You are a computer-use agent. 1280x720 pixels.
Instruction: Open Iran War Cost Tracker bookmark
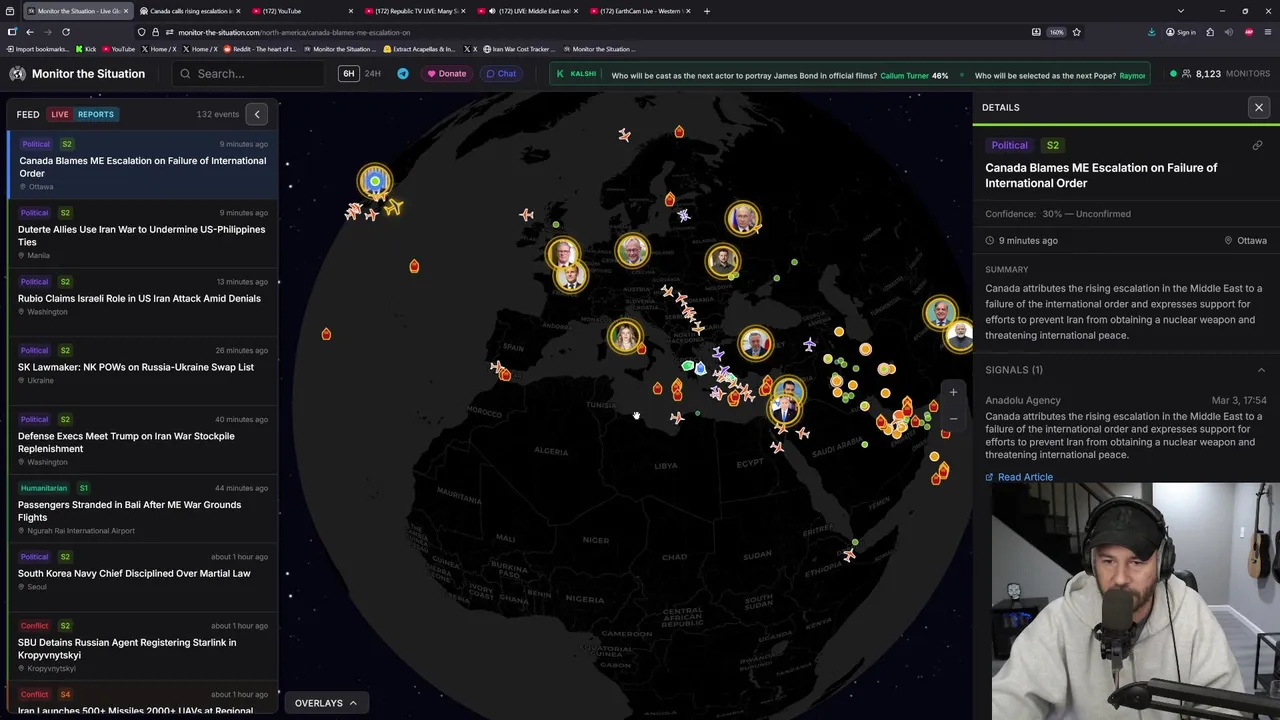pos(519,49)
